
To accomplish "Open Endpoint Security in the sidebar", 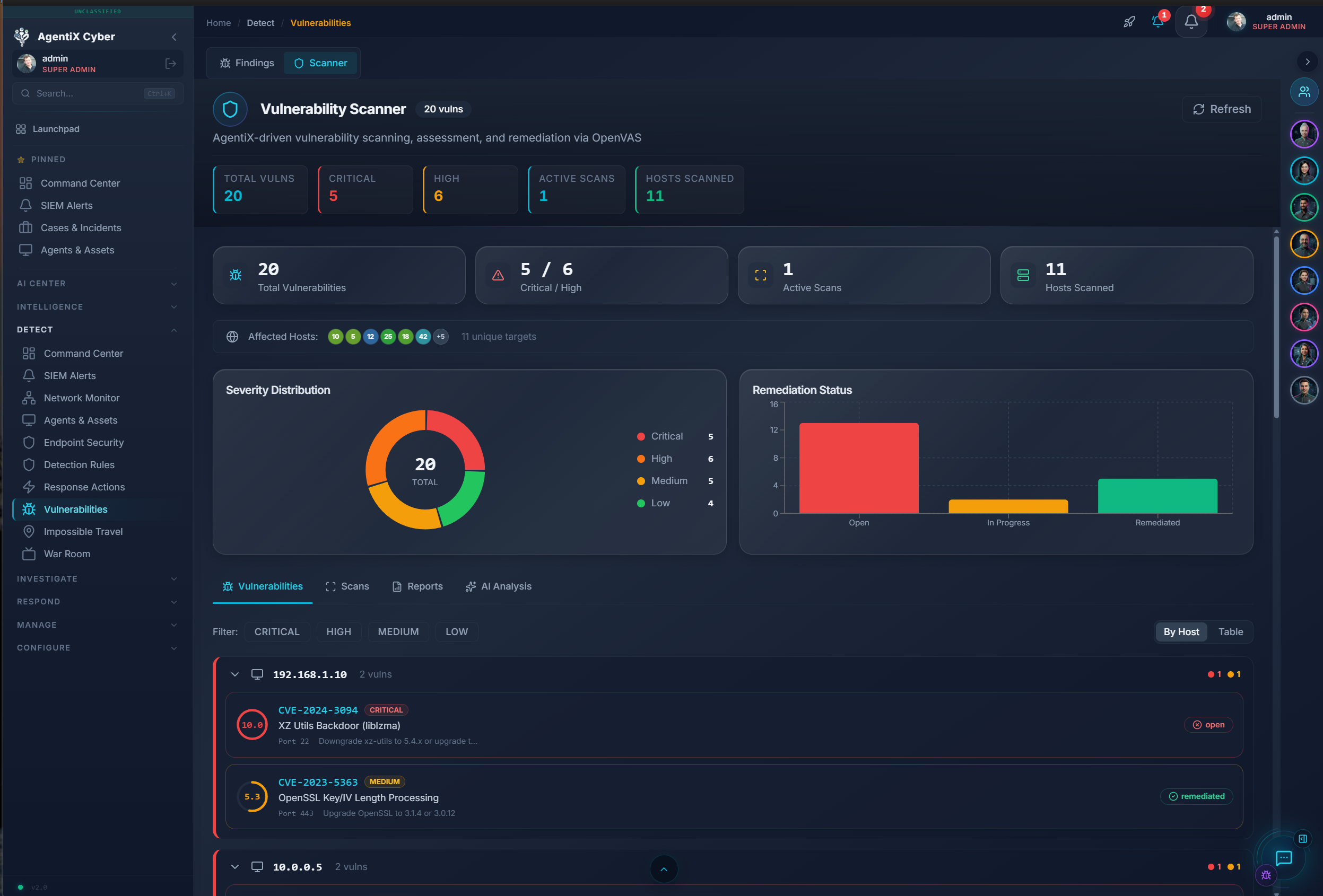I will (84, 442).
